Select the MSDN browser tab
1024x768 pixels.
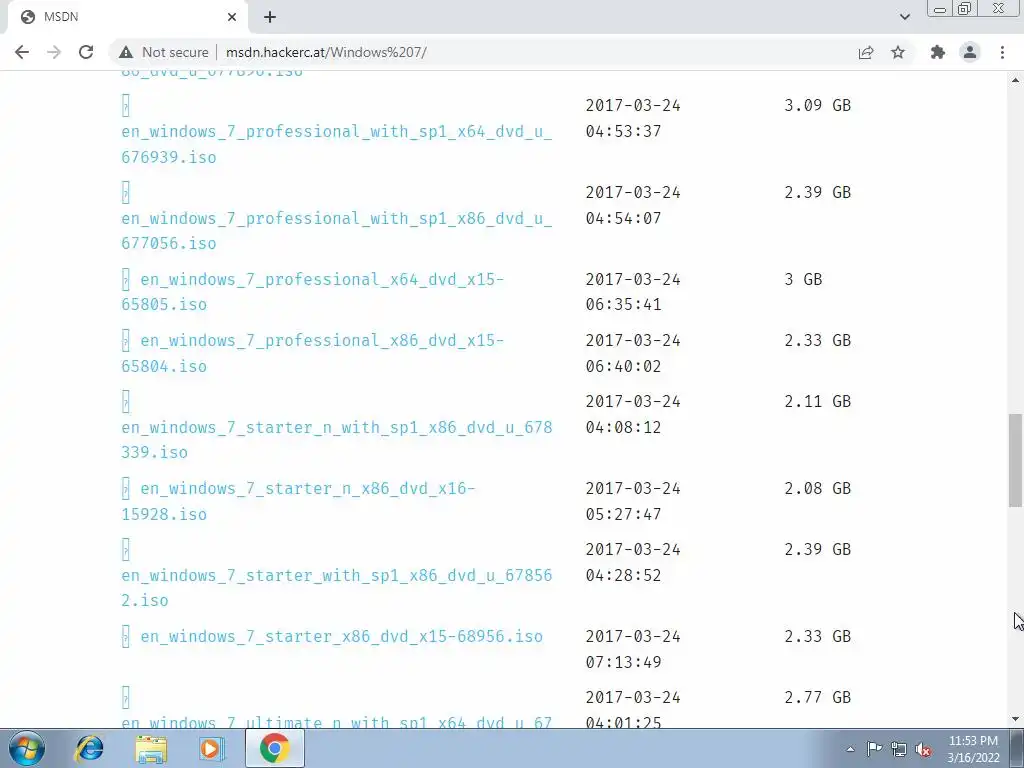coord(127,17)
